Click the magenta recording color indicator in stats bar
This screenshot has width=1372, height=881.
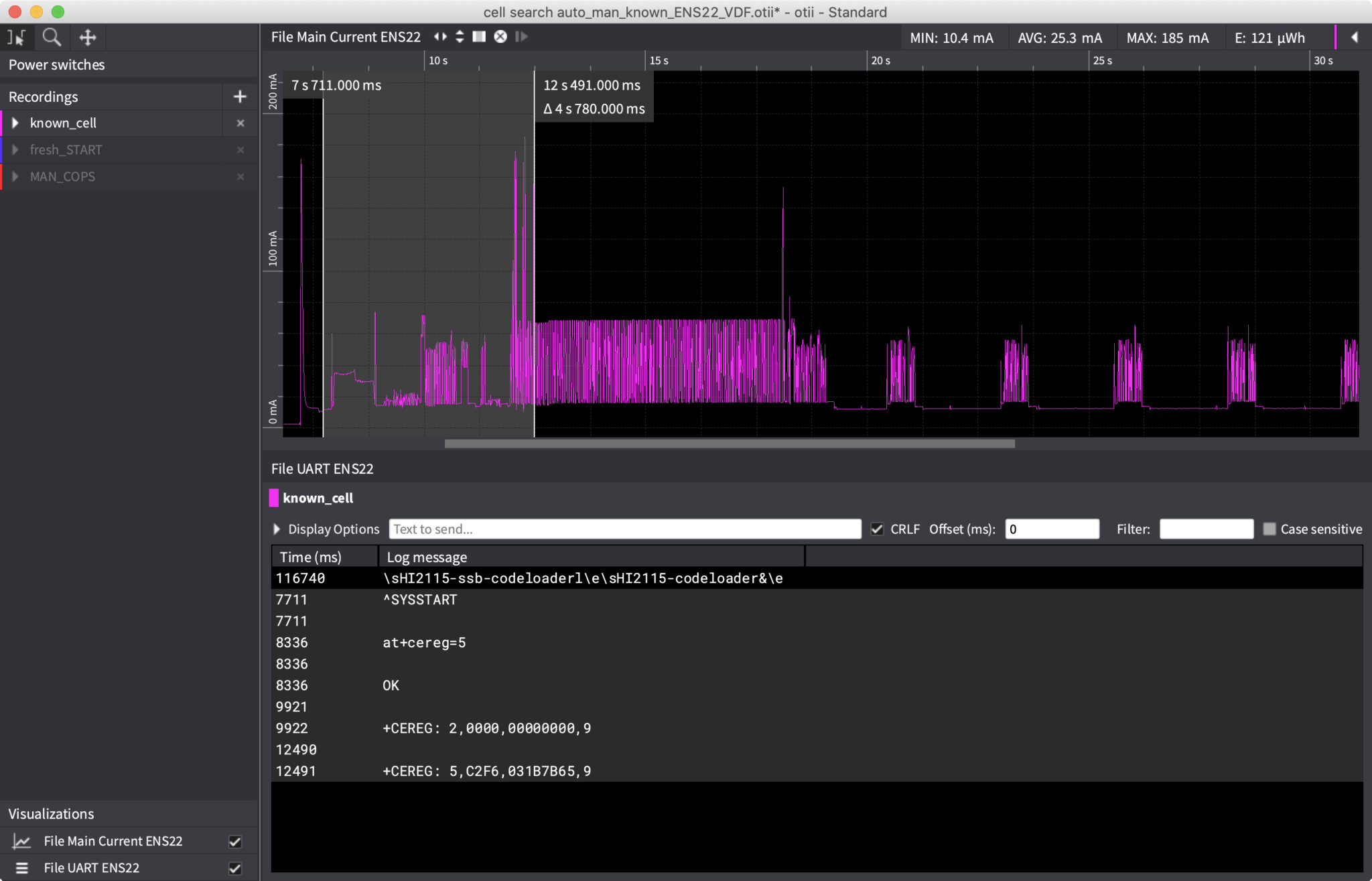click(x=1335, y=38)
